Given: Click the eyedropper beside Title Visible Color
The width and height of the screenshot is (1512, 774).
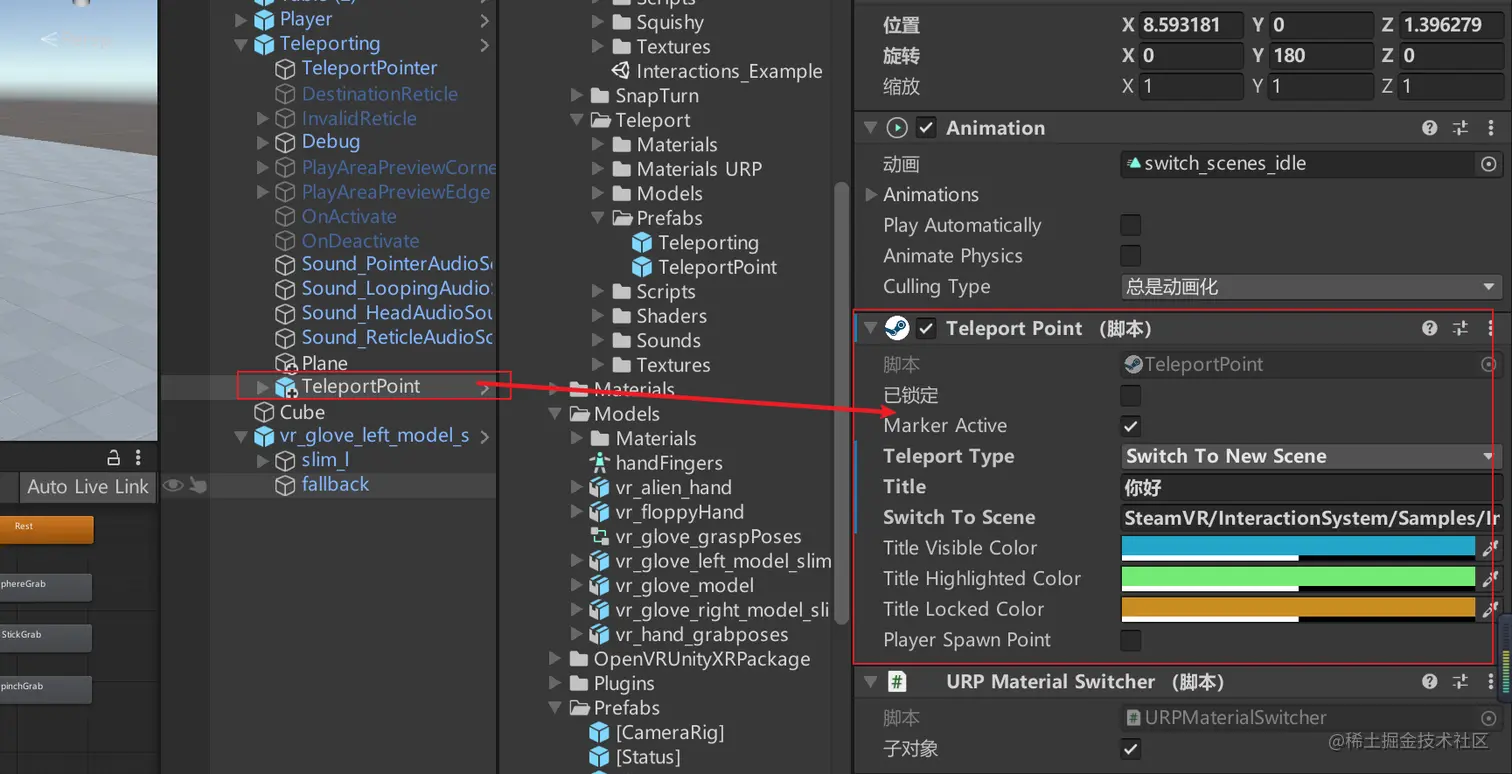Looking at the screenshot, I should 1489,548.
